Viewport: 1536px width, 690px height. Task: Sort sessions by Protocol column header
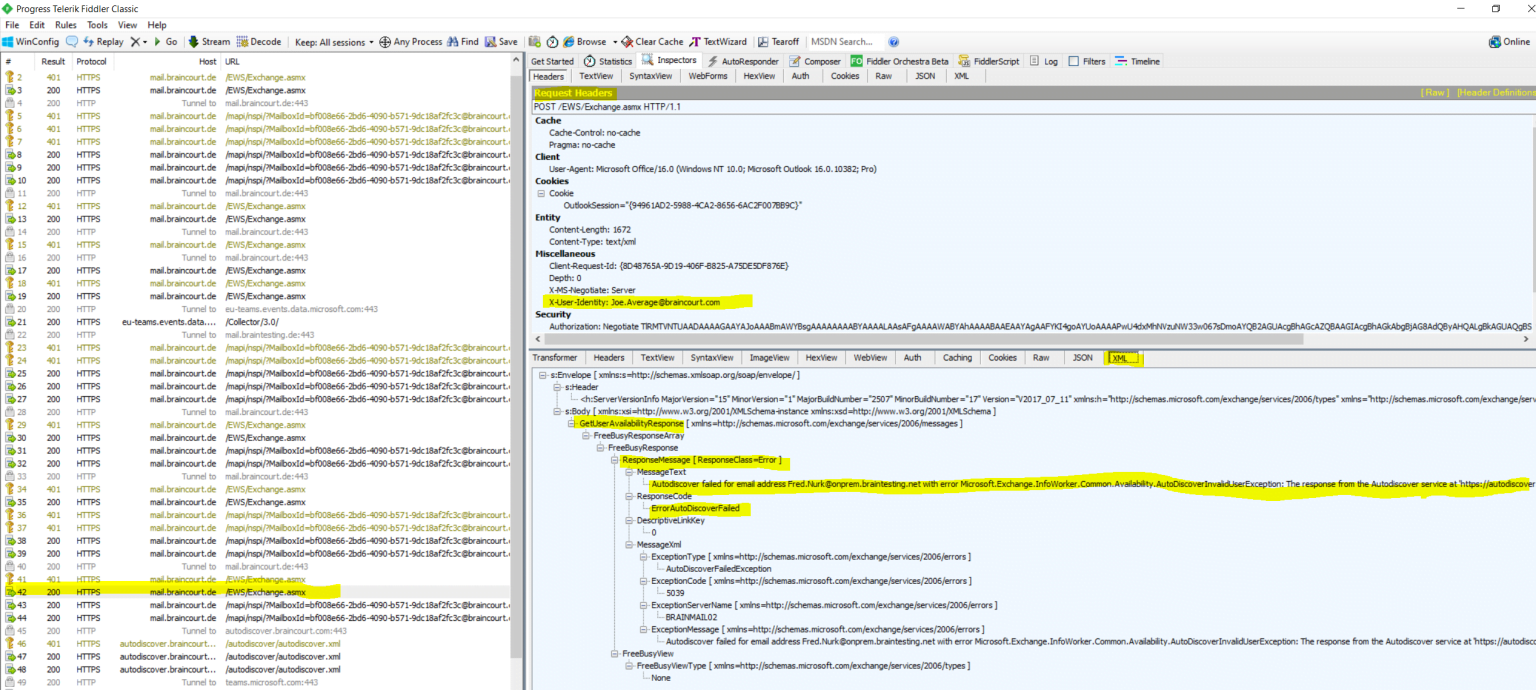point(91,61)
